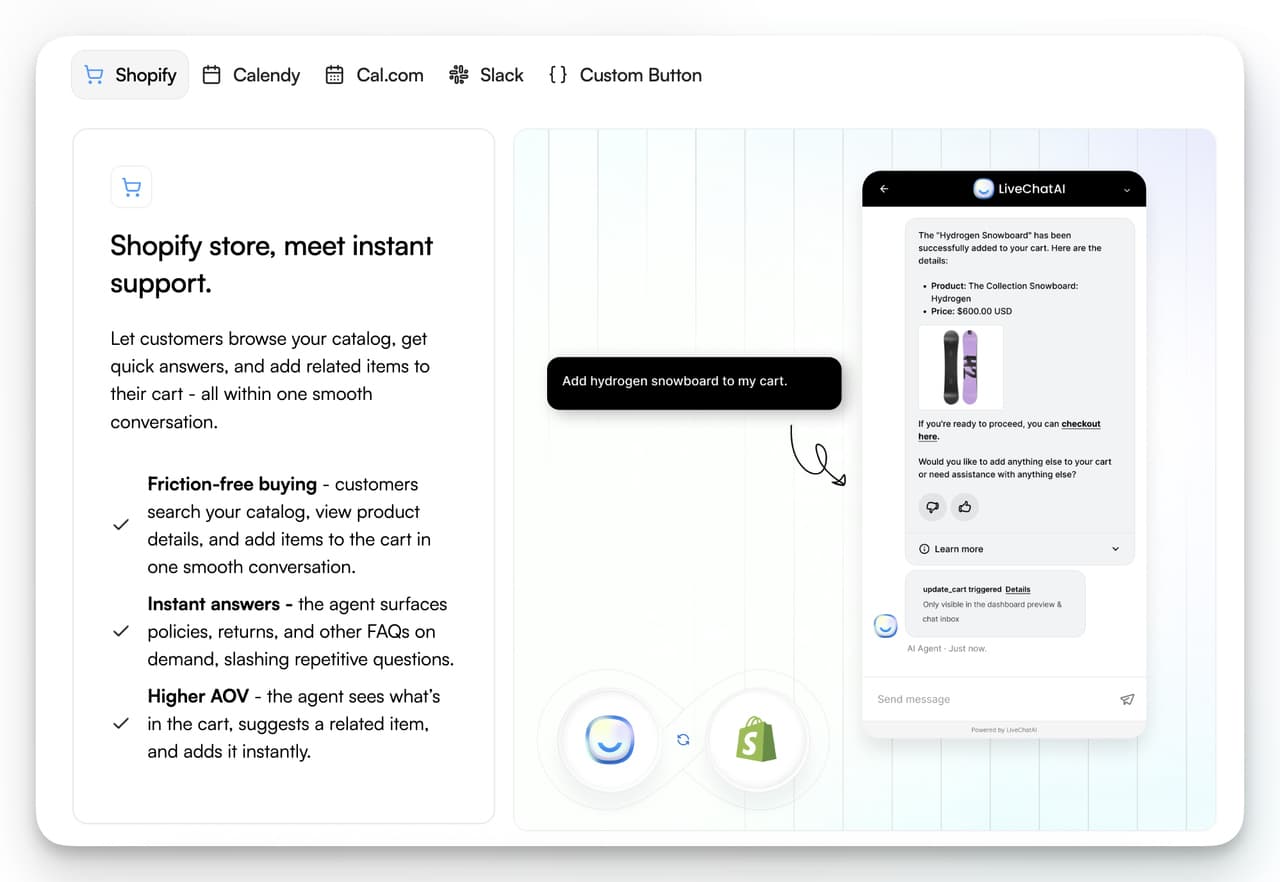Click the 'Instant answers' bold label

click(x=213, y=604)
